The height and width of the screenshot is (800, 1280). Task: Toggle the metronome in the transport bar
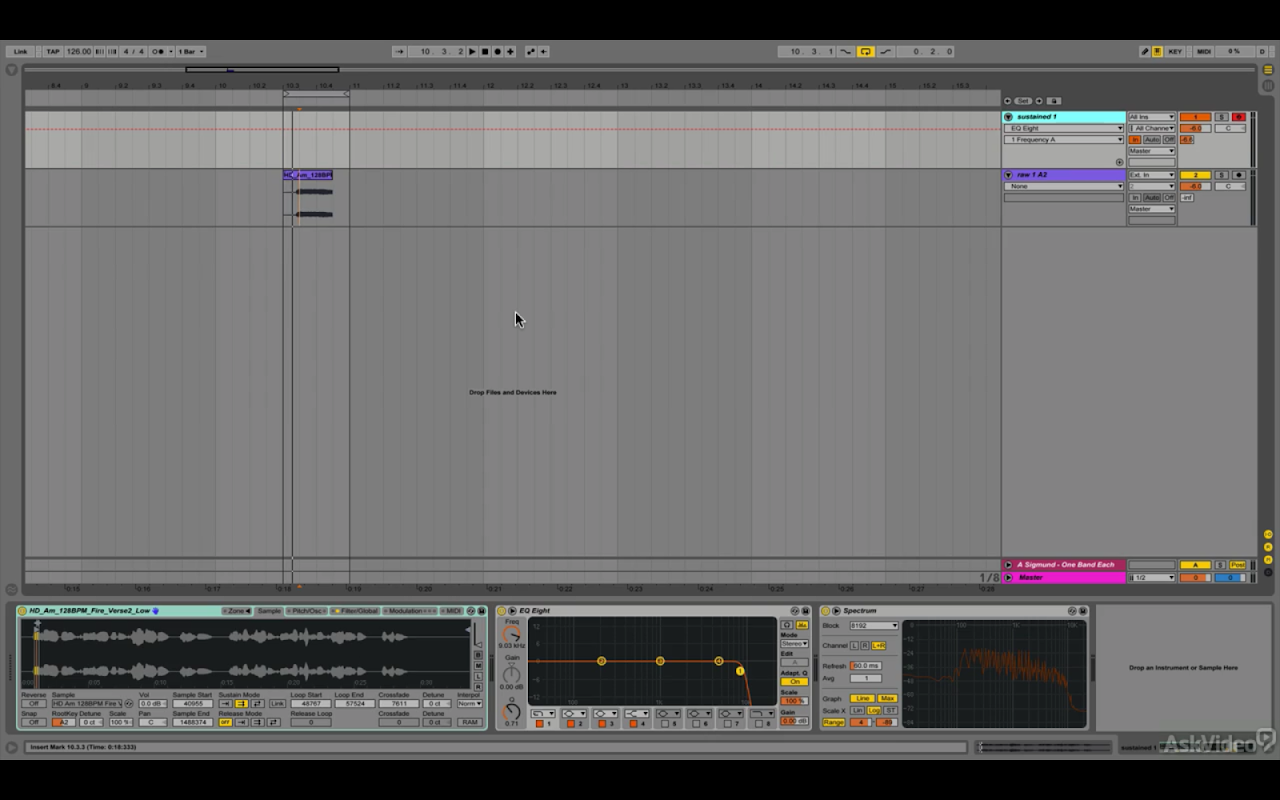158,52
